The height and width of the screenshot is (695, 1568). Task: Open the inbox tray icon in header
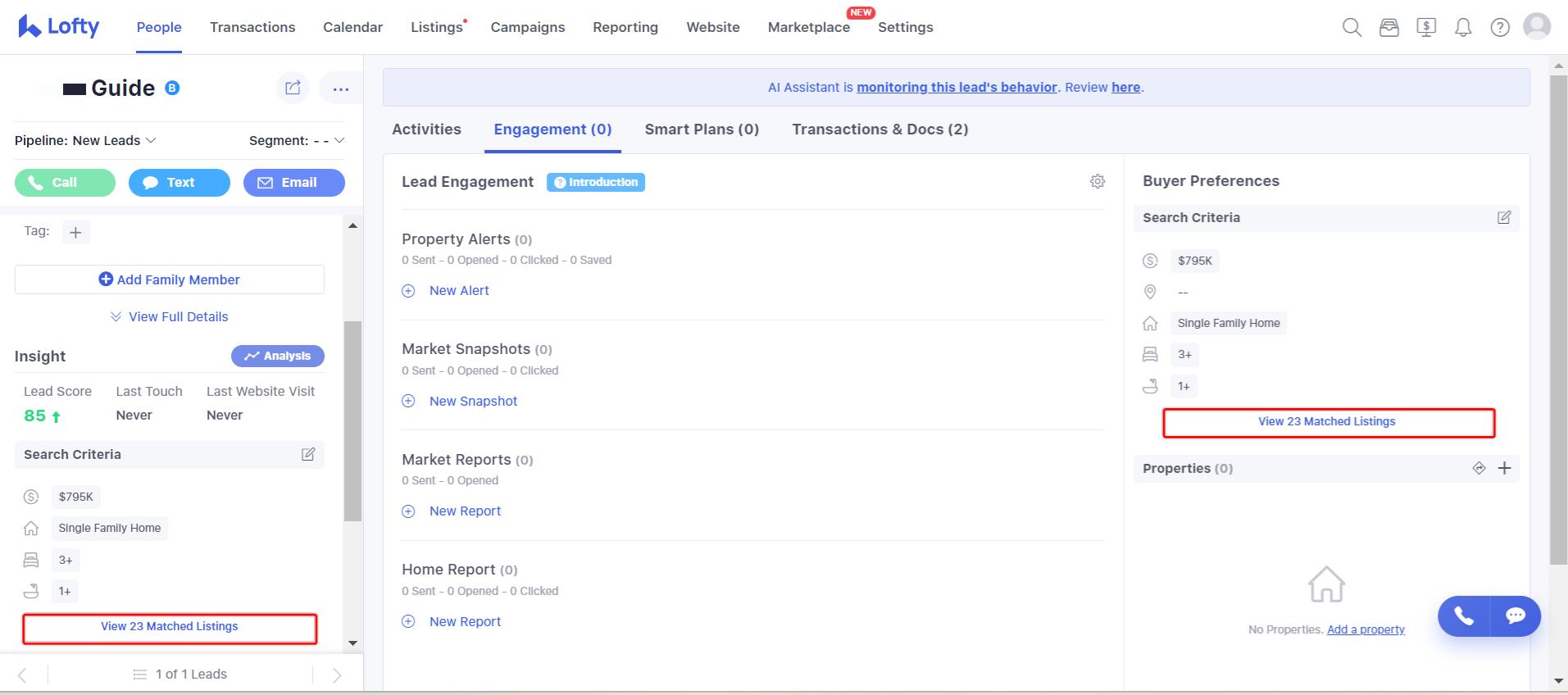(x=1389, y=28)
